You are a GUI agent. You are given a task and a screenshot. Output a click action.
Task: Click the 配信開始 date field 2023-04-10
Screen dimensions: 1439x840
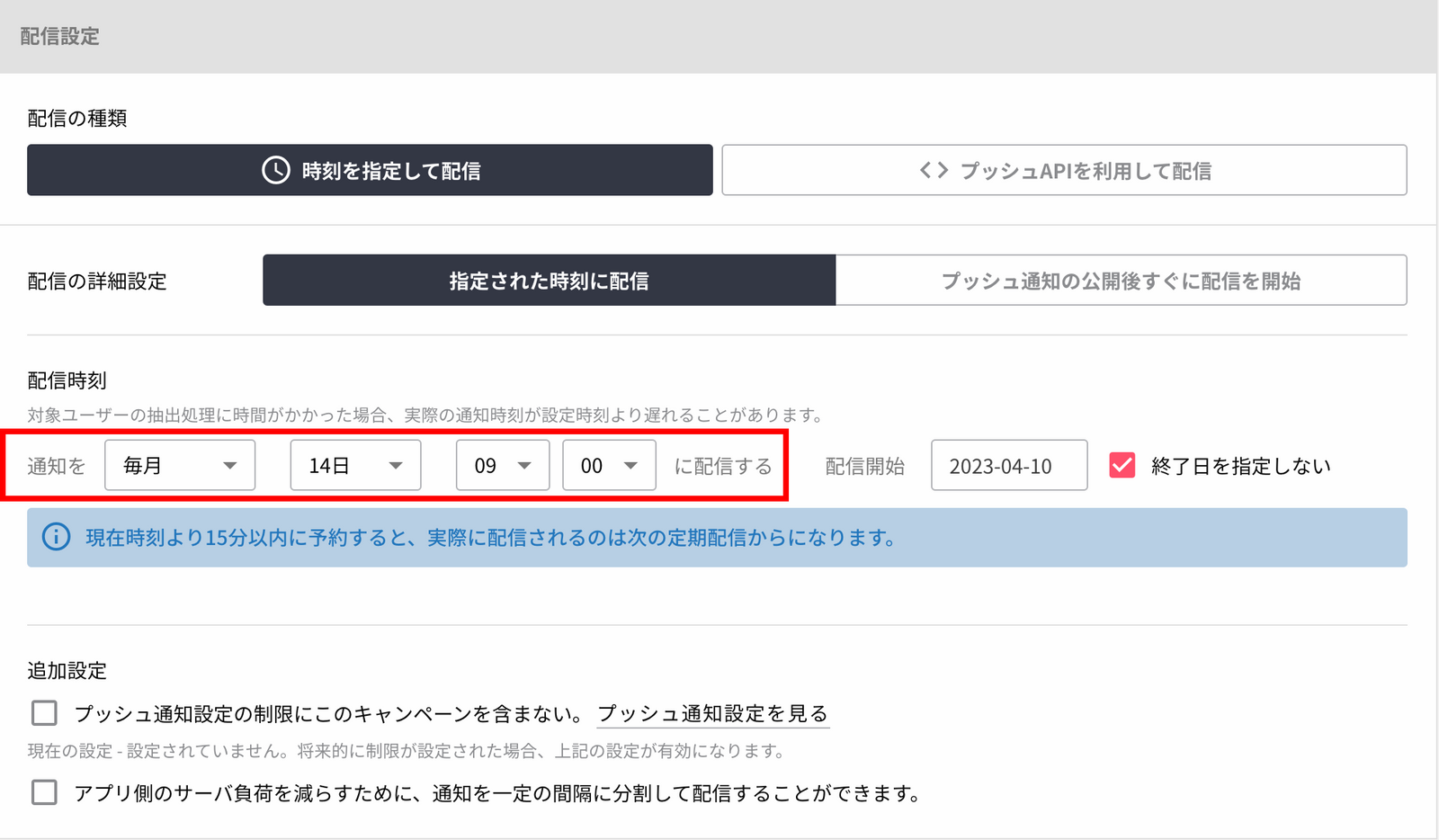pyautogui.click(x=1009, y=465)
